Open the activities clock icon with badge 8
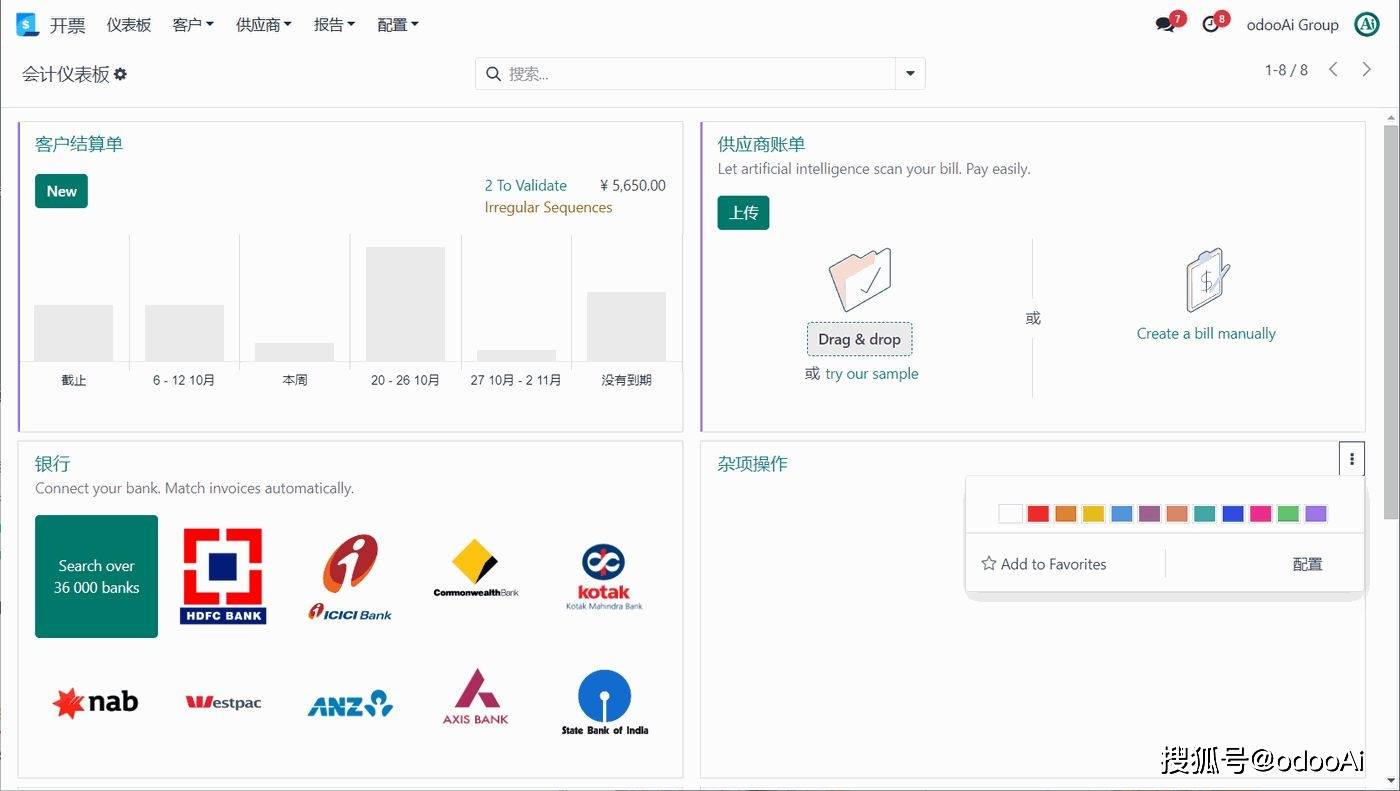Image resolution: width=1400 pixels, height=791 pixels. click(x=1210, y=25)
